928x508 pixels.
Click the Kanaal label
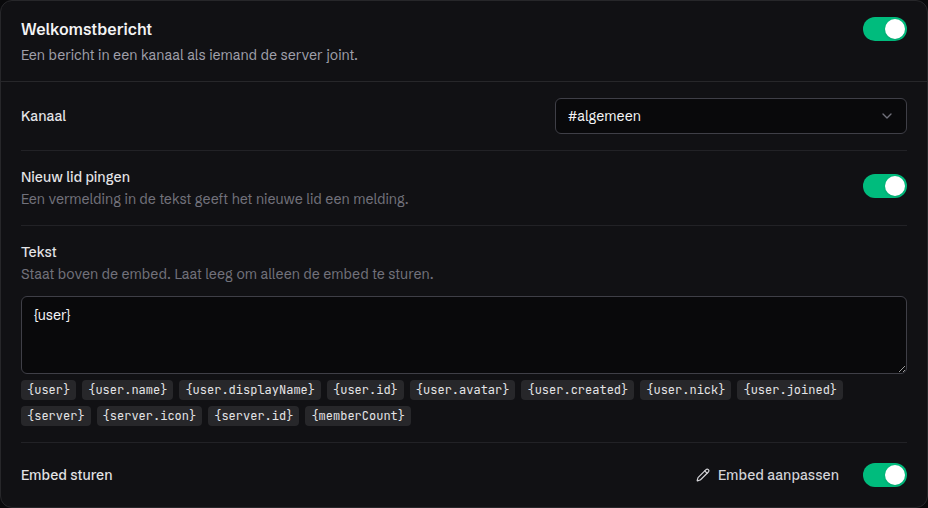[43, 116]
